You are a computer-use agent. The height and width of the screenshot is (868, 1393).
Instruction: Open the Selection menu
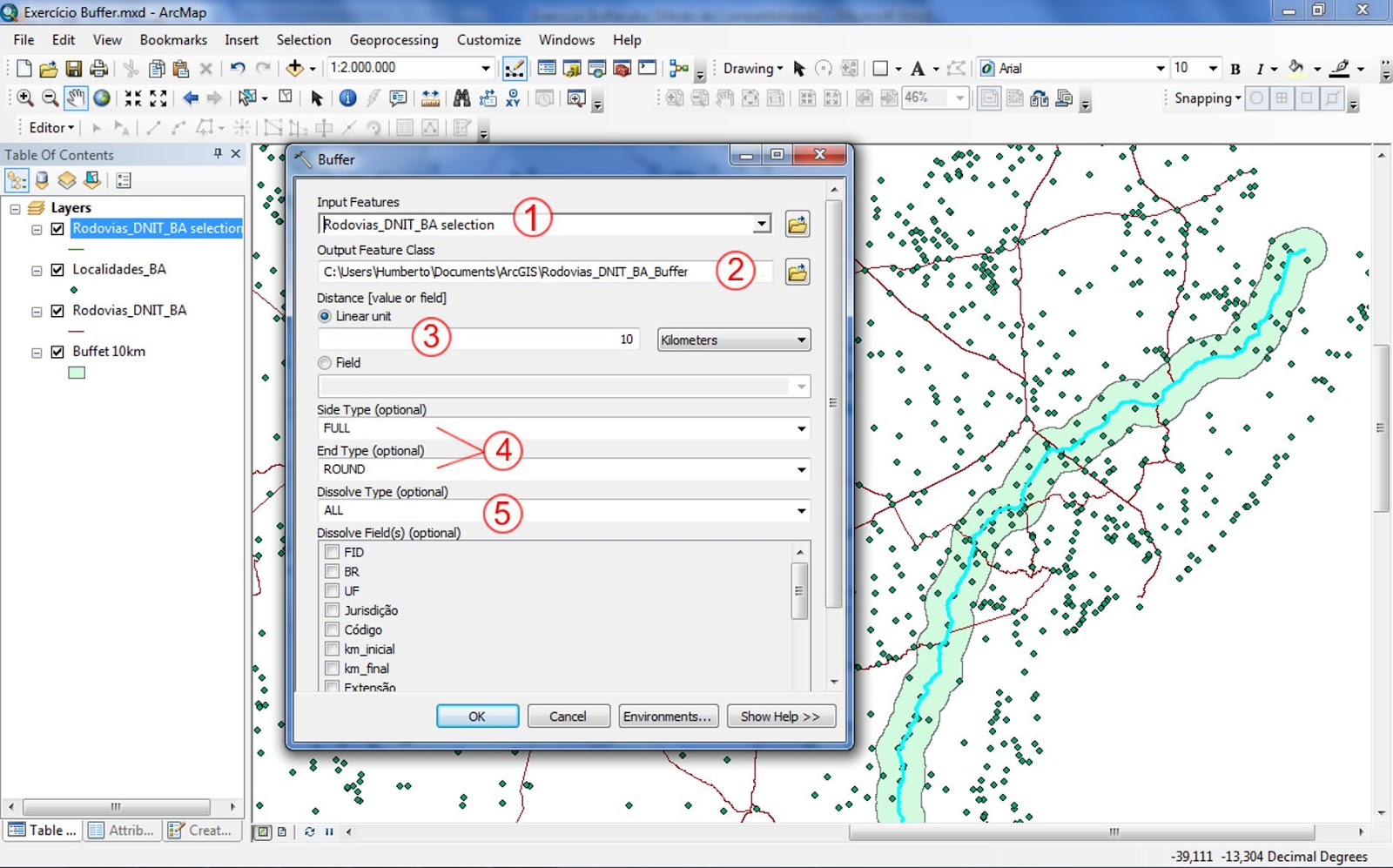pos(304,40)
